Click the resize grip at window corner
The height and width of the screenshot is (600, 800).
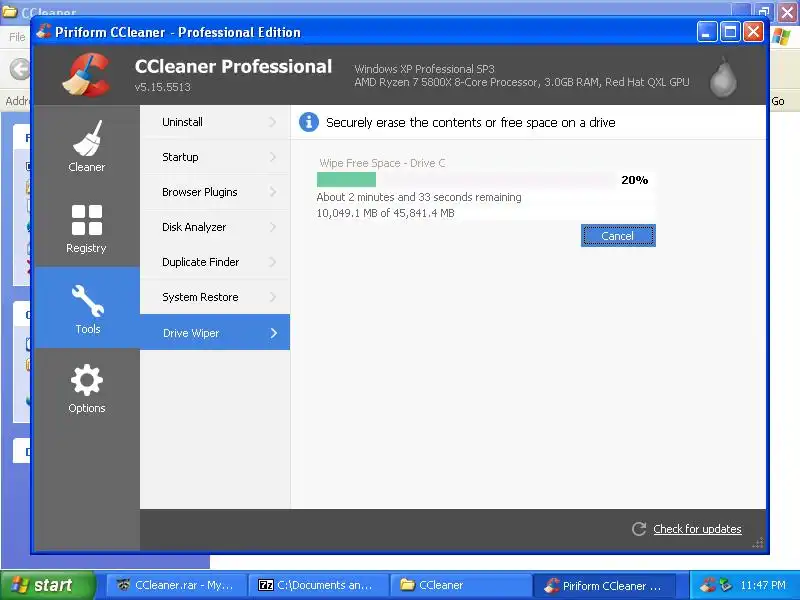(758, 543)
